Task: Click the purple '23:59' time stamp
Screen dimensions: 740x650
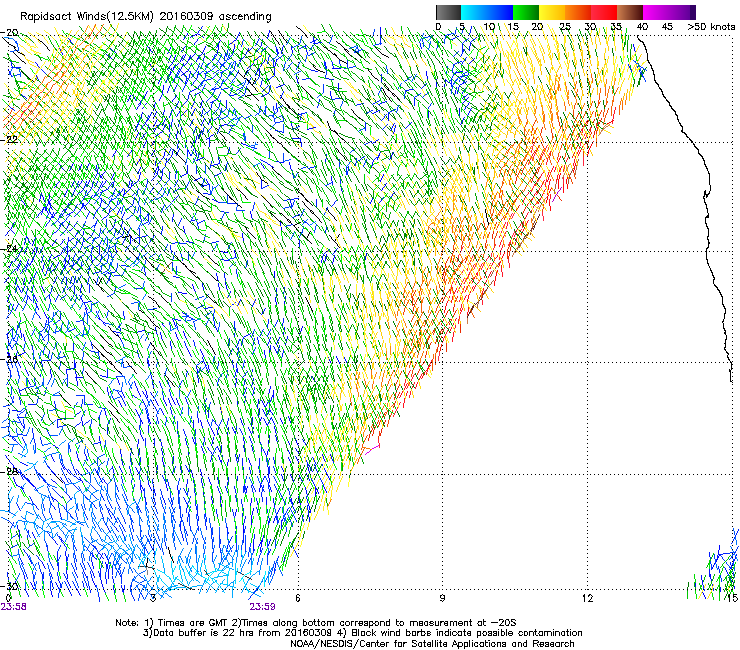Action: tap(262, 607)
